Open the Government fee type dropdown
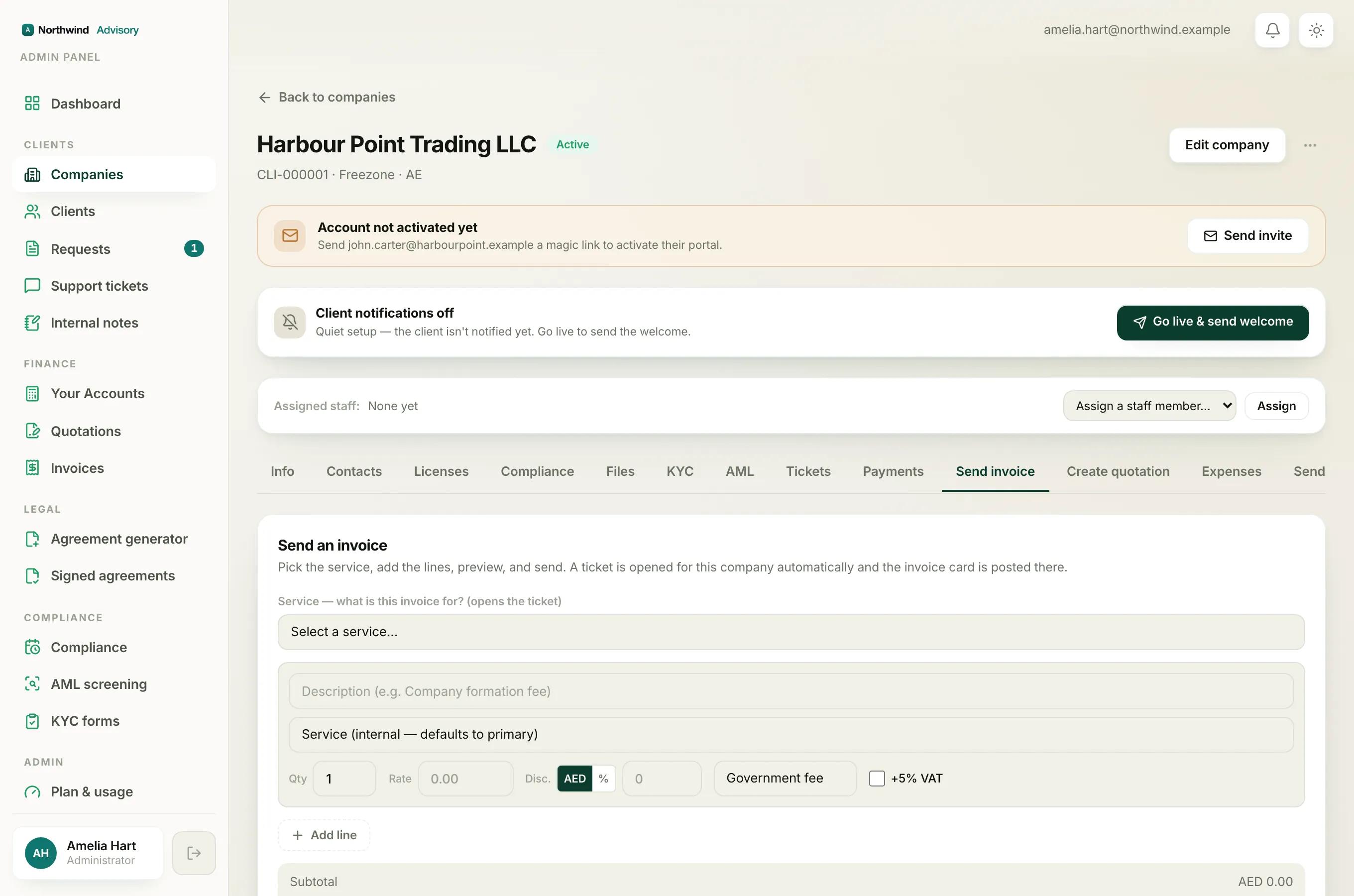 [x=785, y=779]
